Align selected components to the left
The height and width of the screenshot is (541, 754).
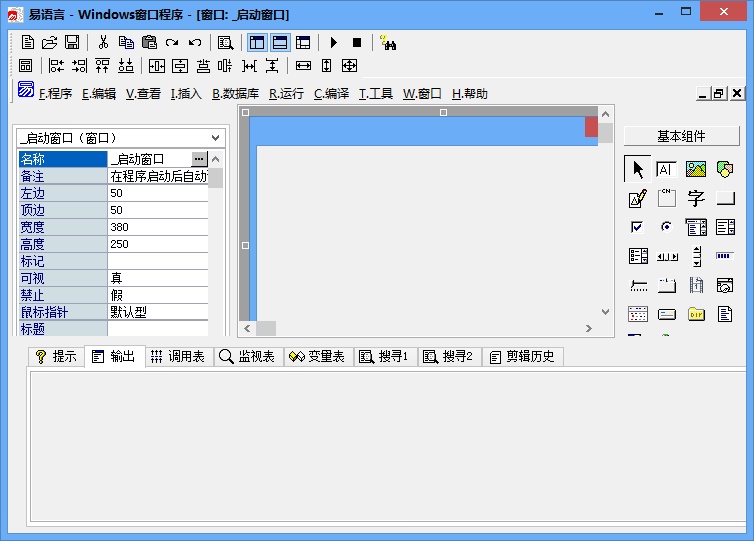tap(56, 65)
